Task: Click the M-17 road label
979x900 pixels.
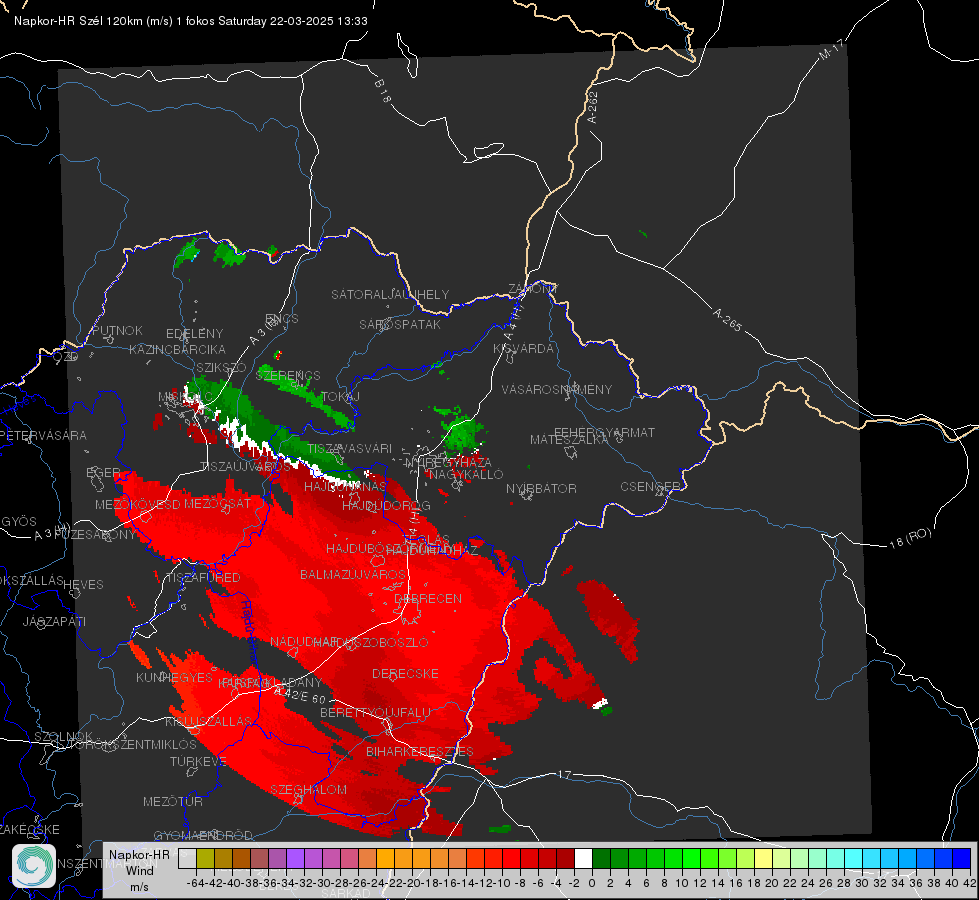Action: pyautogui.click(x=831, y=50)
